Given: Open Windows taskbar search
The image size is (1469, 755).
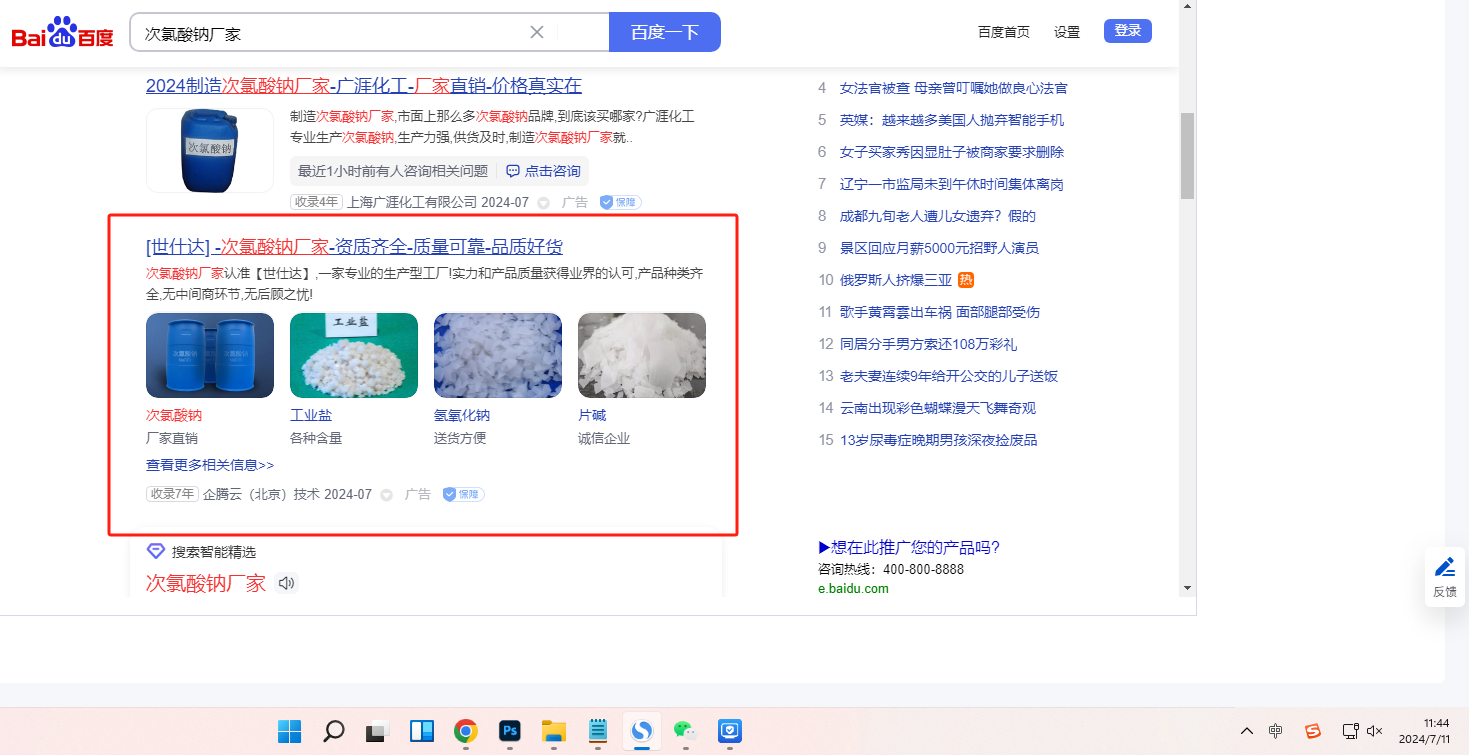Looking at the screenshot, I should click(334, 731).
